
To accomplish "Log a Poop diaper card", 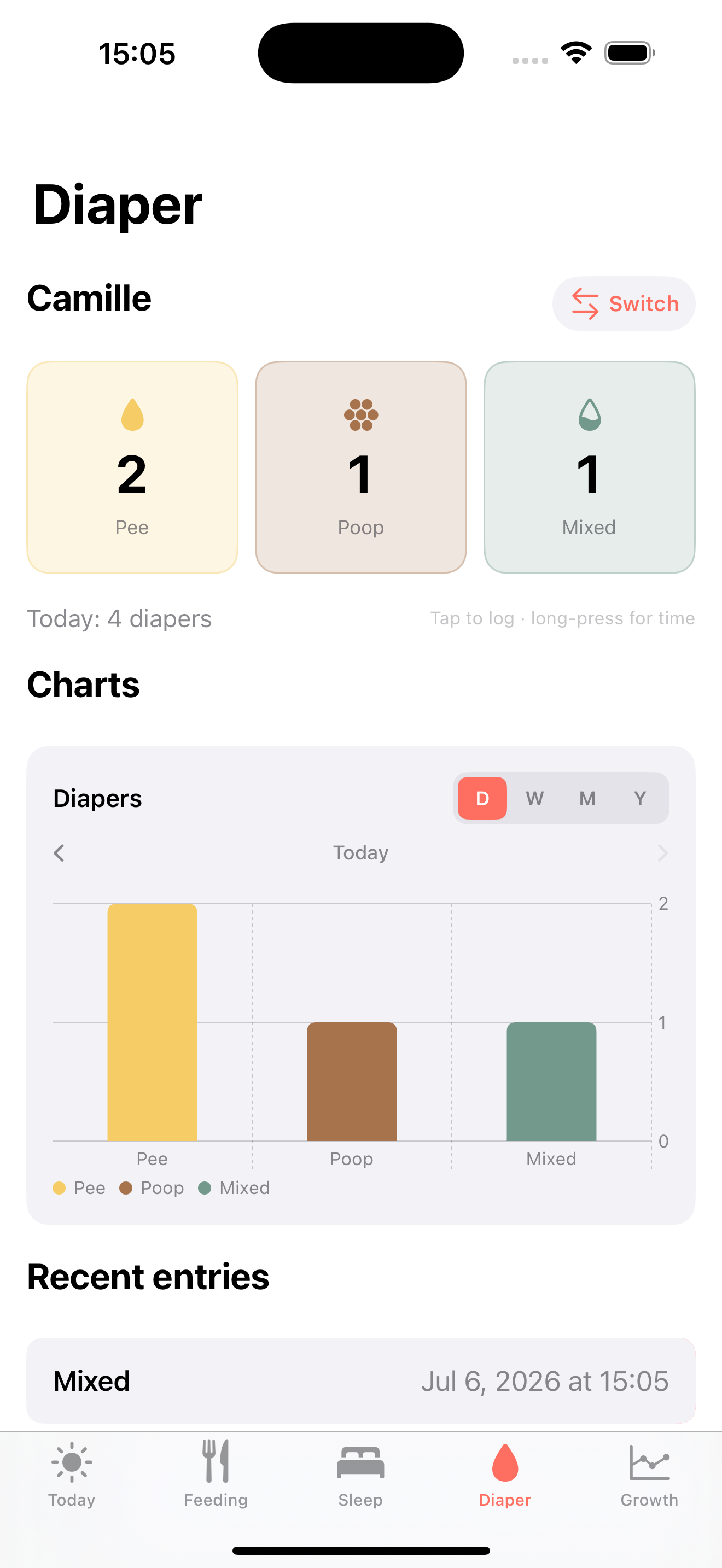I will point(361,467).
